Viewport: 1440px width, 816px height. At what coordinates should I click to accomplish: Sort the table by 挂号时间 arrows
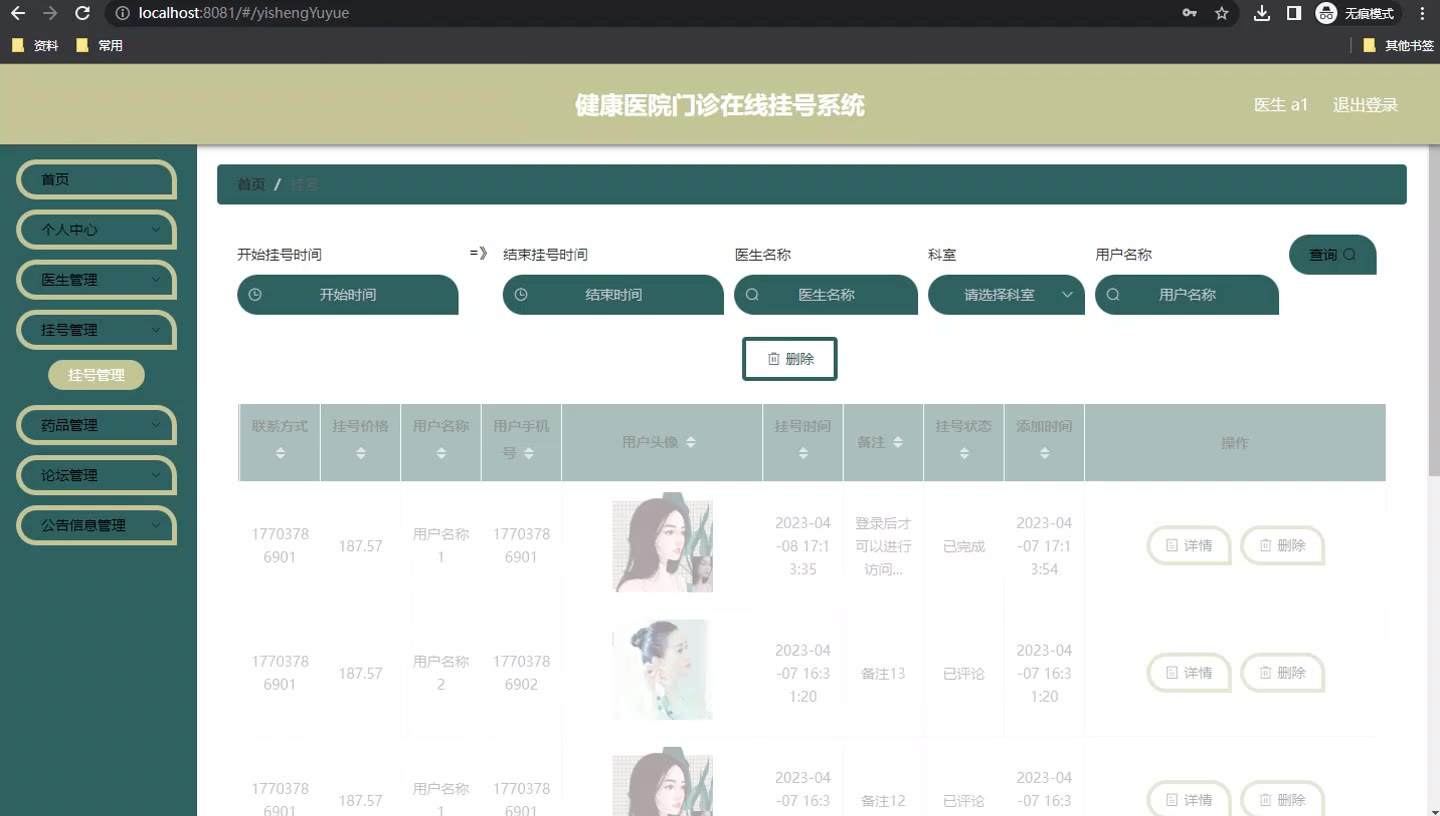click(x=803, y=453)
